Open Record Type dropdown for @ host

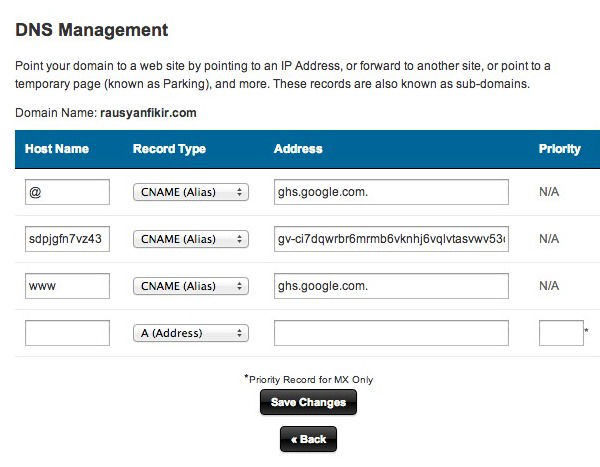point(190,192)
